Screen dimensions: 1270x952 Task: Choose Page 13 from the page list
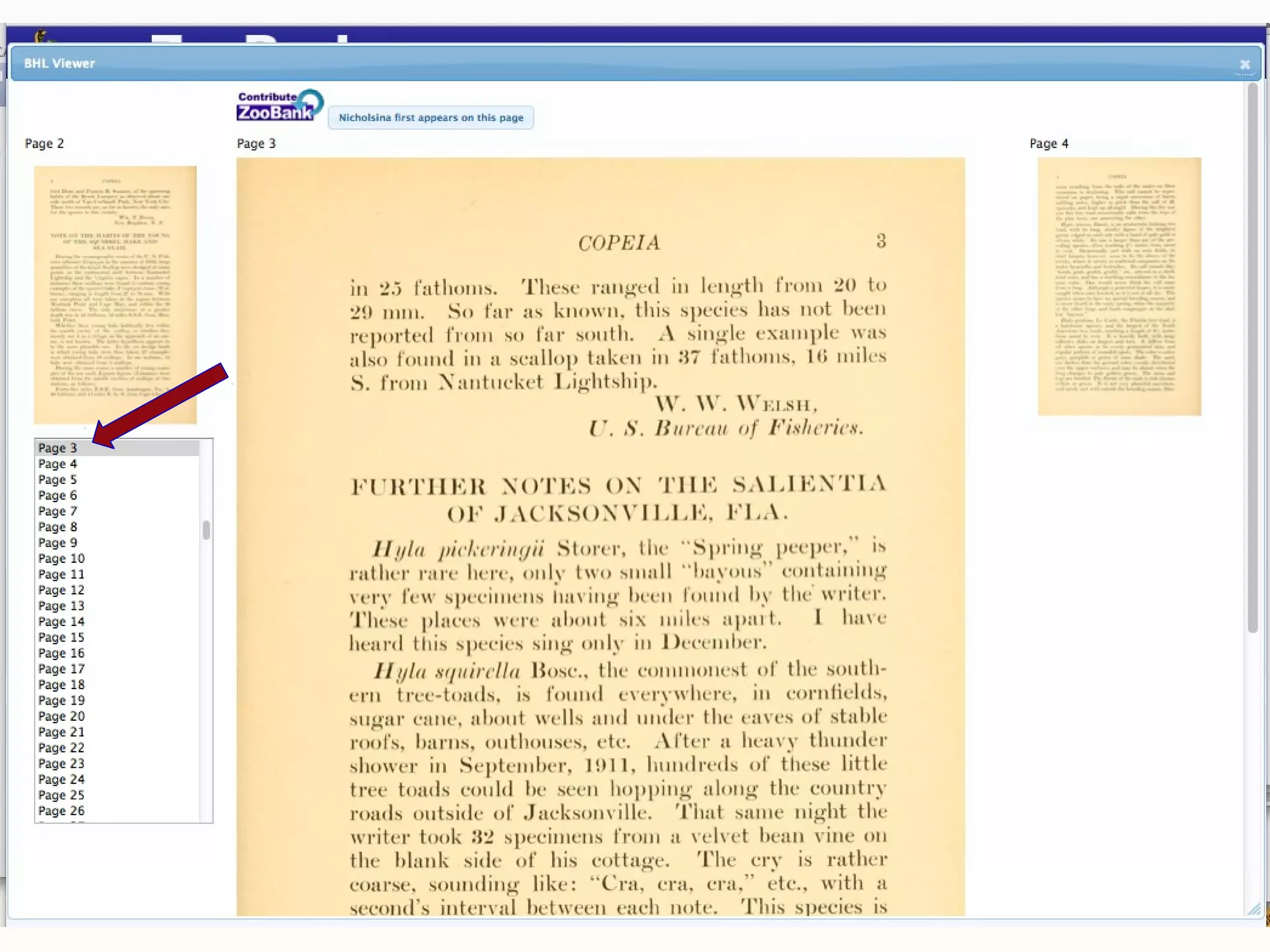pos(61,606)
